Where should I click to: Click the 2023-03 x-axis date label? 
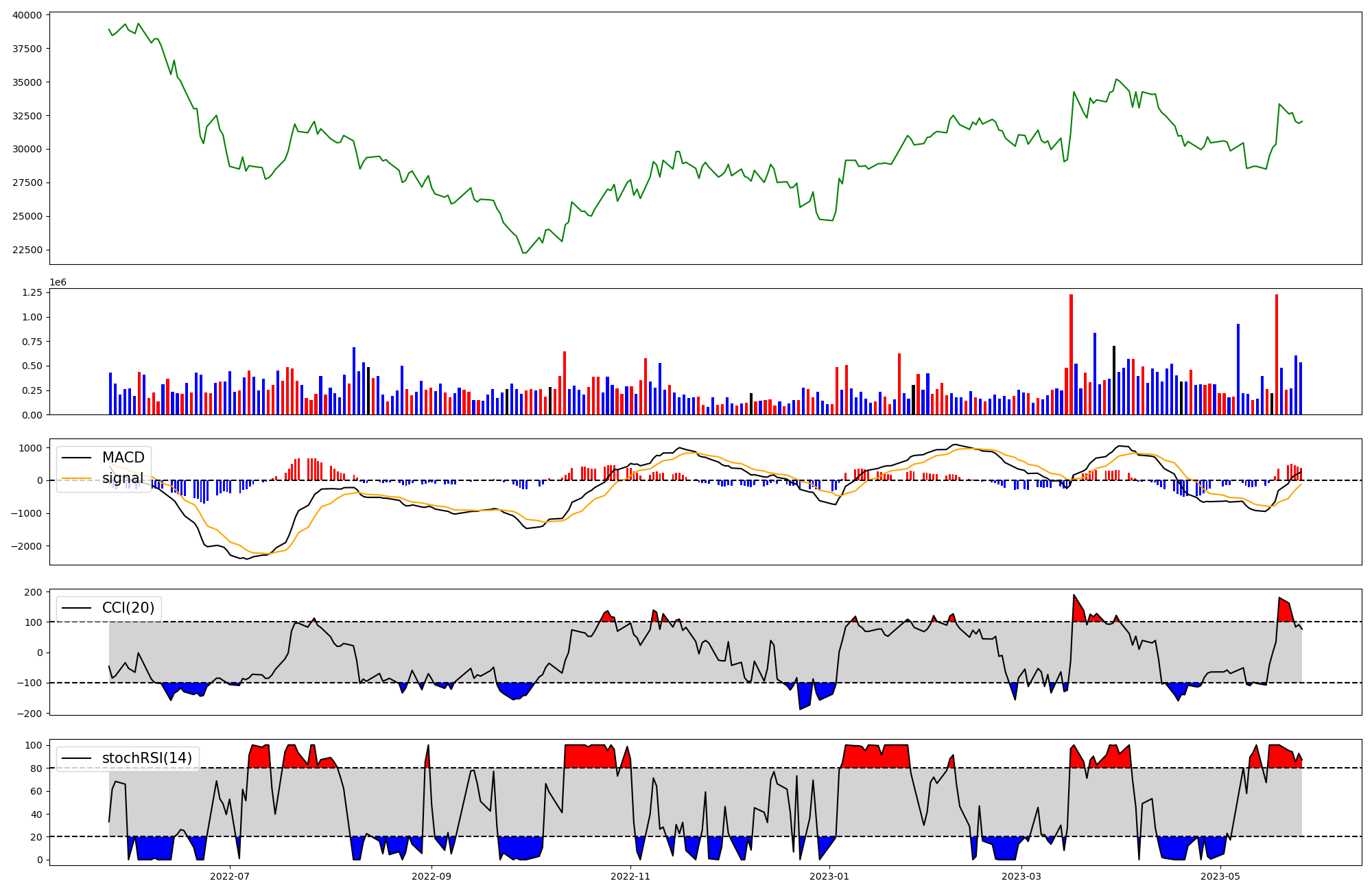pos(1021,876)
